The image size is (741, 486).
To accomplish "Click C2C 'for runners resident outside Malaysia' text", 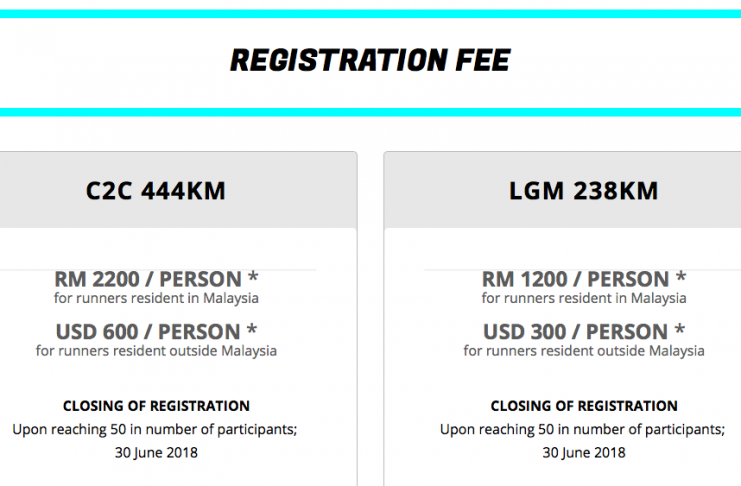I will [156, 351].
